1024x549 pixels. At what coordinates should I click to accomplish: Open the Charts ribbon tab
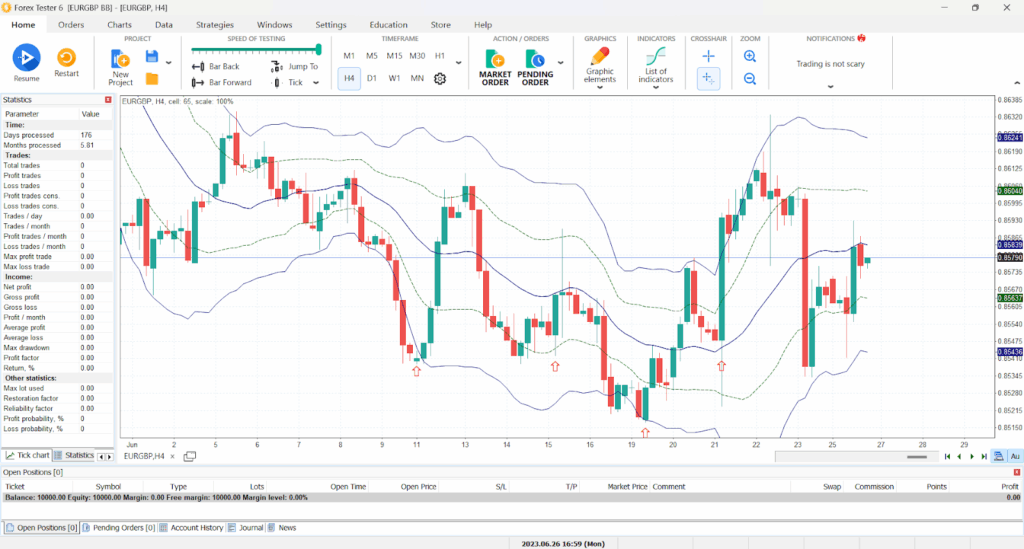120,25
